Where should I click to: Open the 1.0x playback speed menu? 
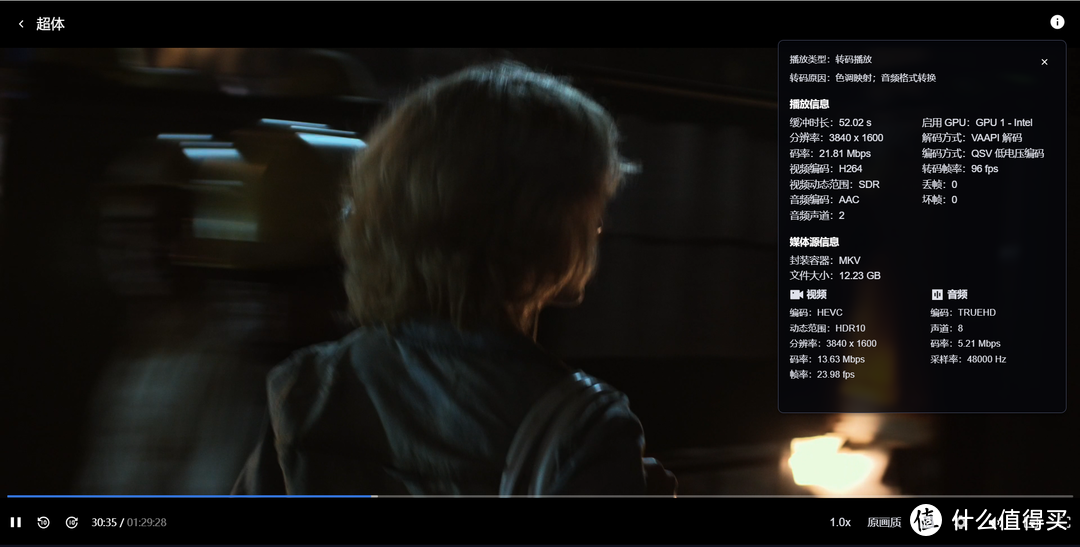(840, 522)
